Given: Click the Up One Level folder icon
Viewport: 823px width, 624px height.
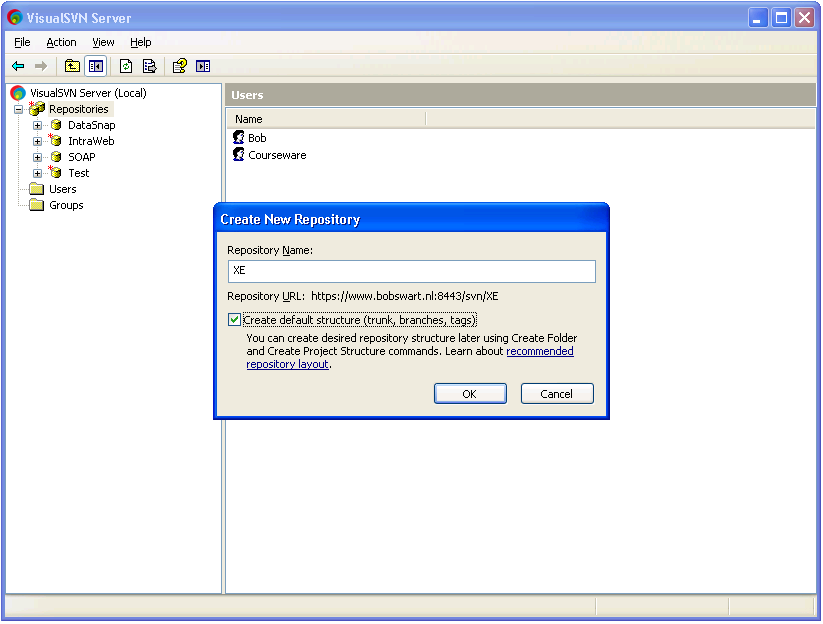Looking at the screenshot, I should [72, 66].
